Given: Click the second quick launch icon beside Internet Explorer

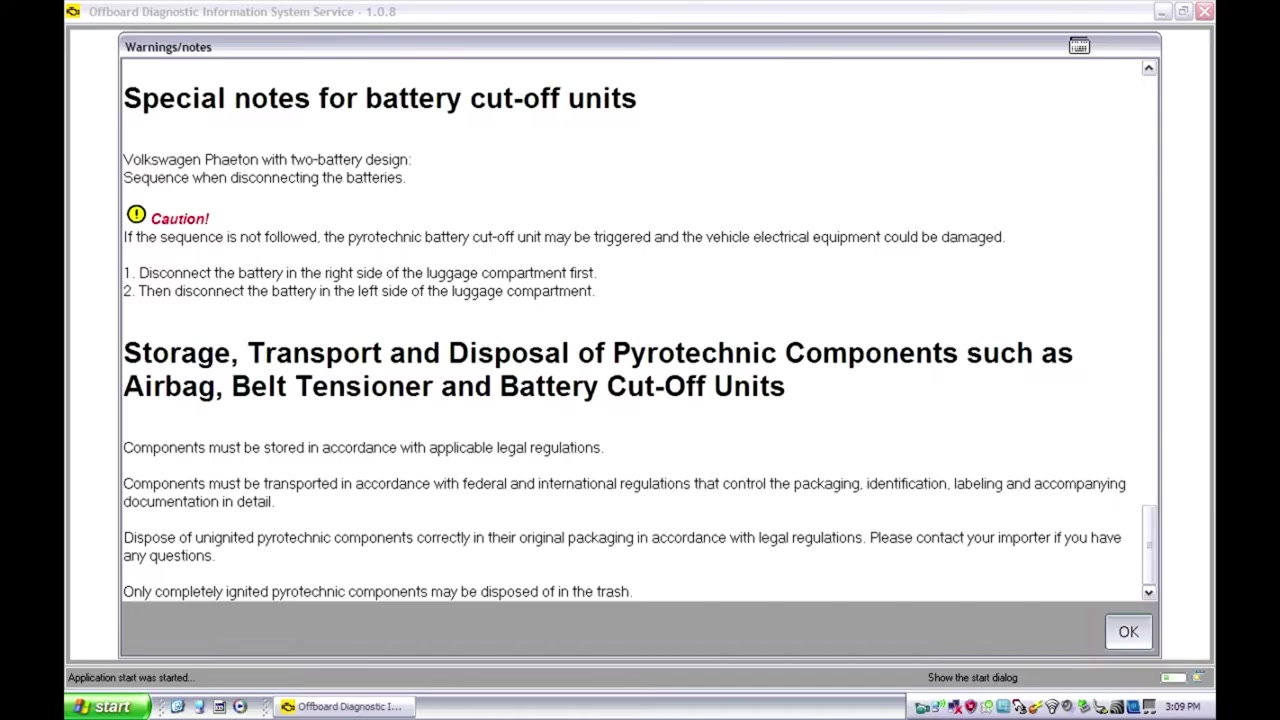Looking at the screenshot, I should pyautogui.click(x=198, y=707).
